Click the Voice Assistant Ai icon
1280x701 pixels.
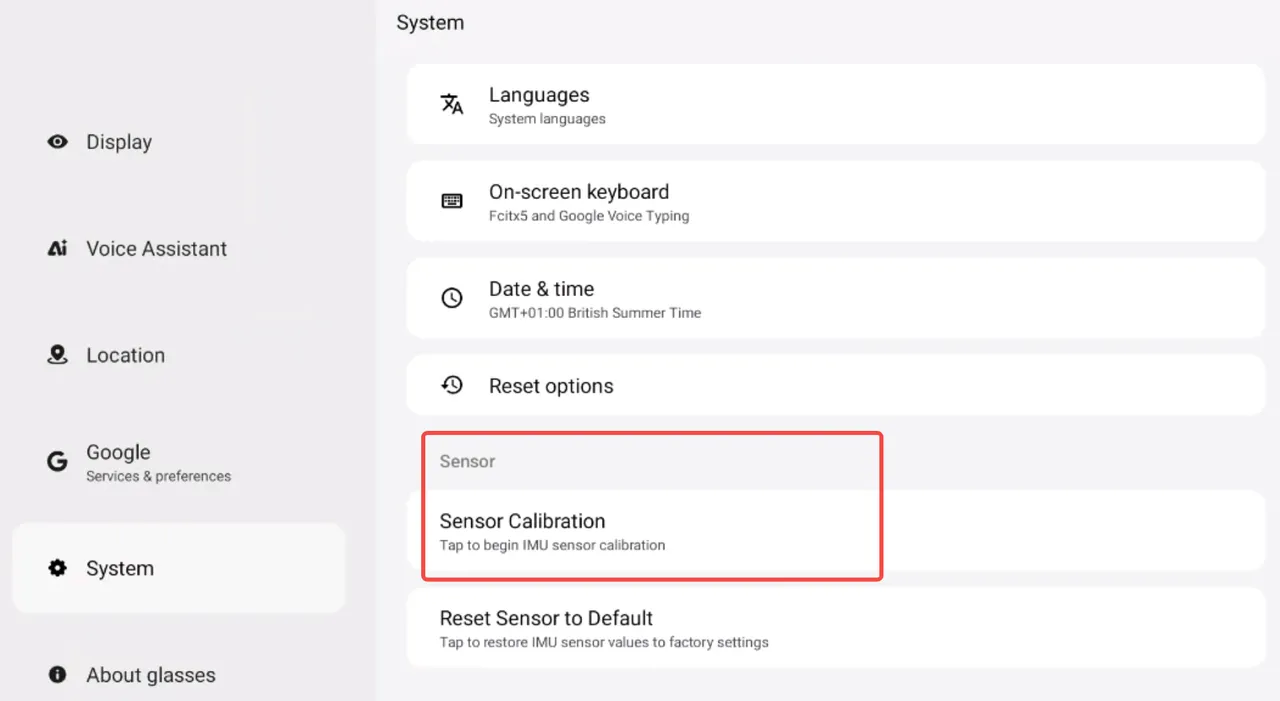58,249
